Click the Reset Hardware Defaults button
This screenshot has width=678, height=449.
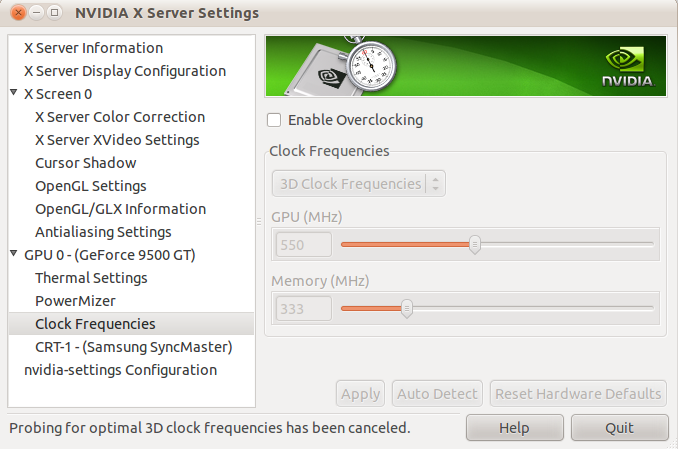578,394
